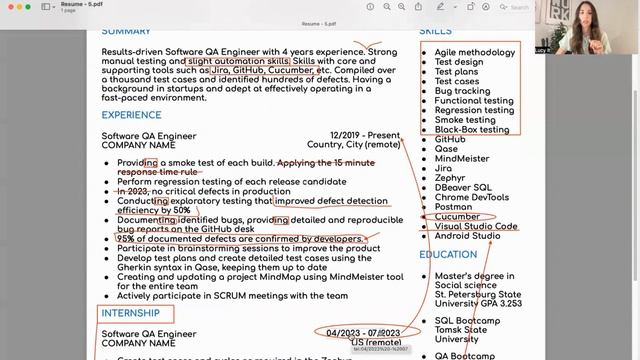Screen dimensions: 640x360
Task: Click 'GitHub' in the skills list
Action: [450, 139]
